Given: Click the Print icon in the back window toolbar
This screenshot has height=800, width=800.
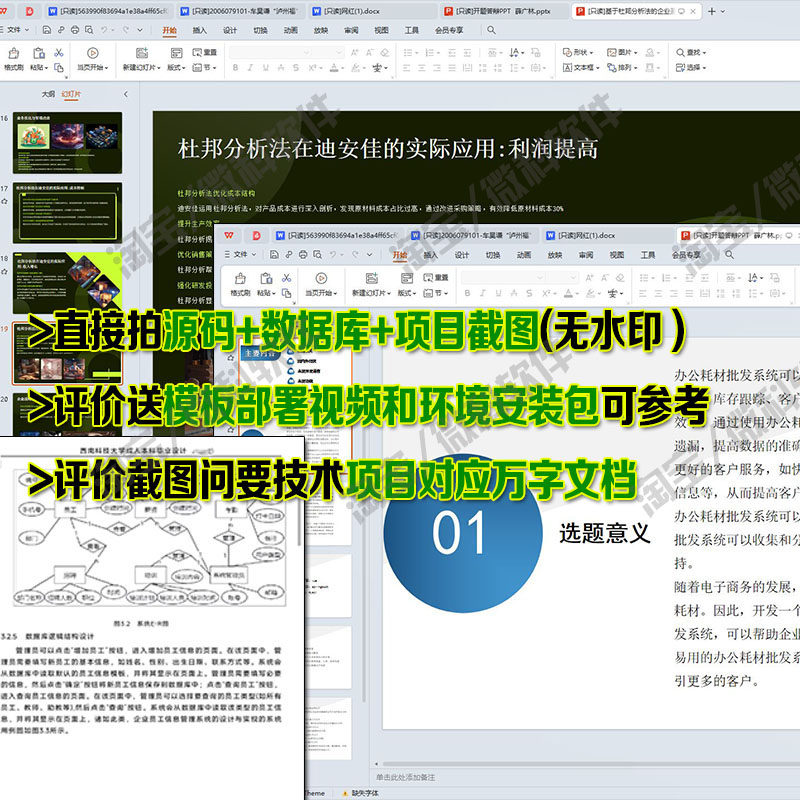Looking at the screenshot, I should (75, 30).
